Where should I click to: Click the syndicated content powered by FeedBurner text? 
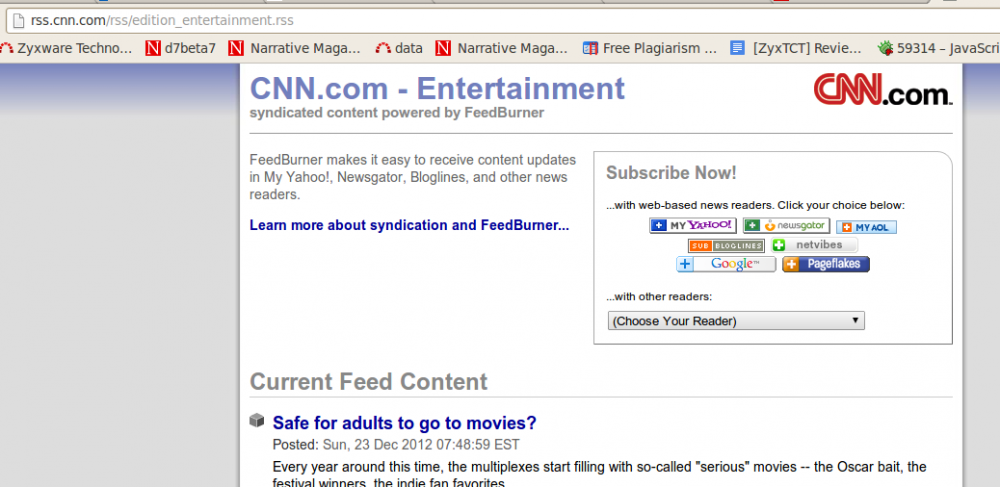coord(397,113)
